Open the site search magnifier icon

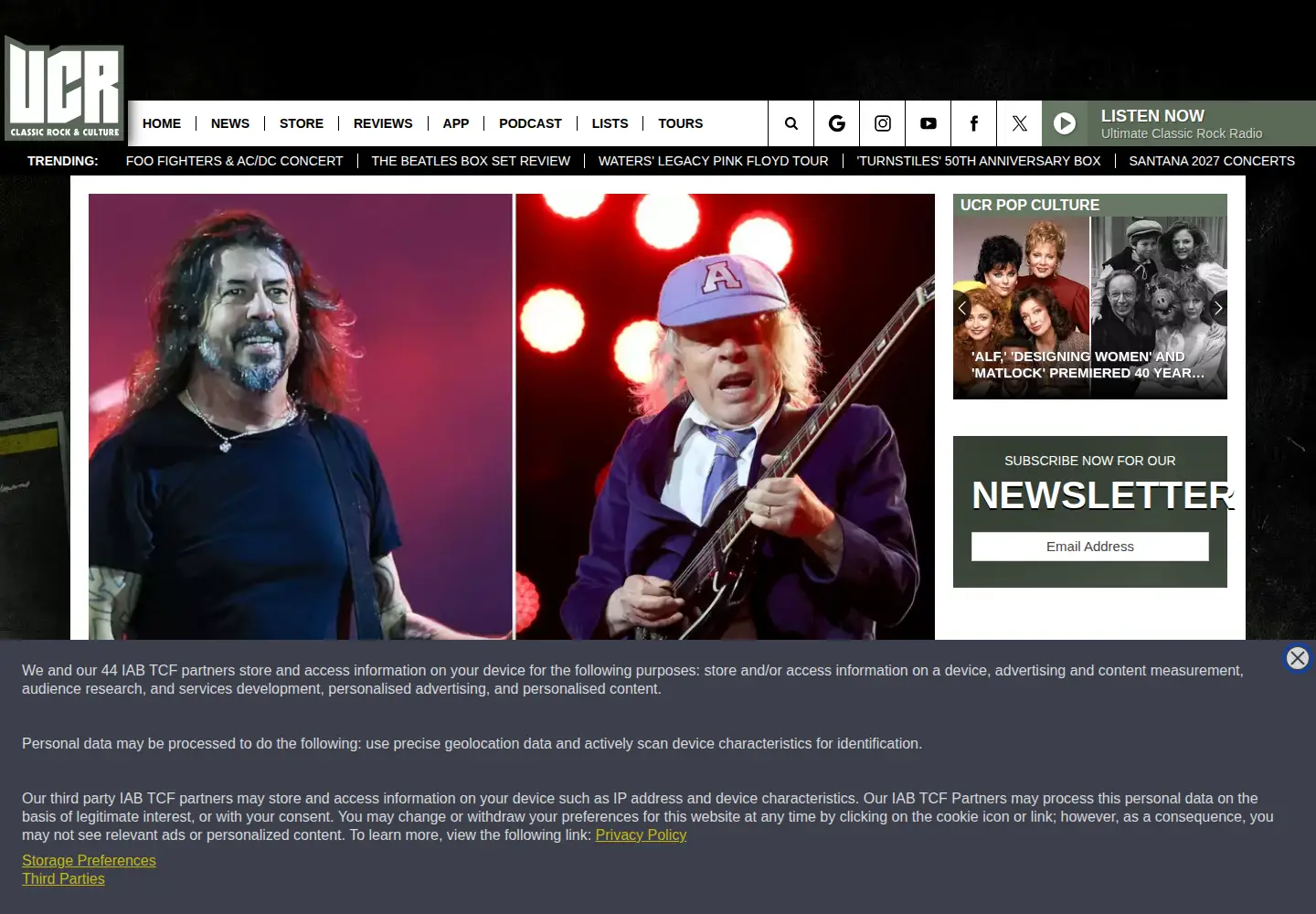(x=791, y=123)
